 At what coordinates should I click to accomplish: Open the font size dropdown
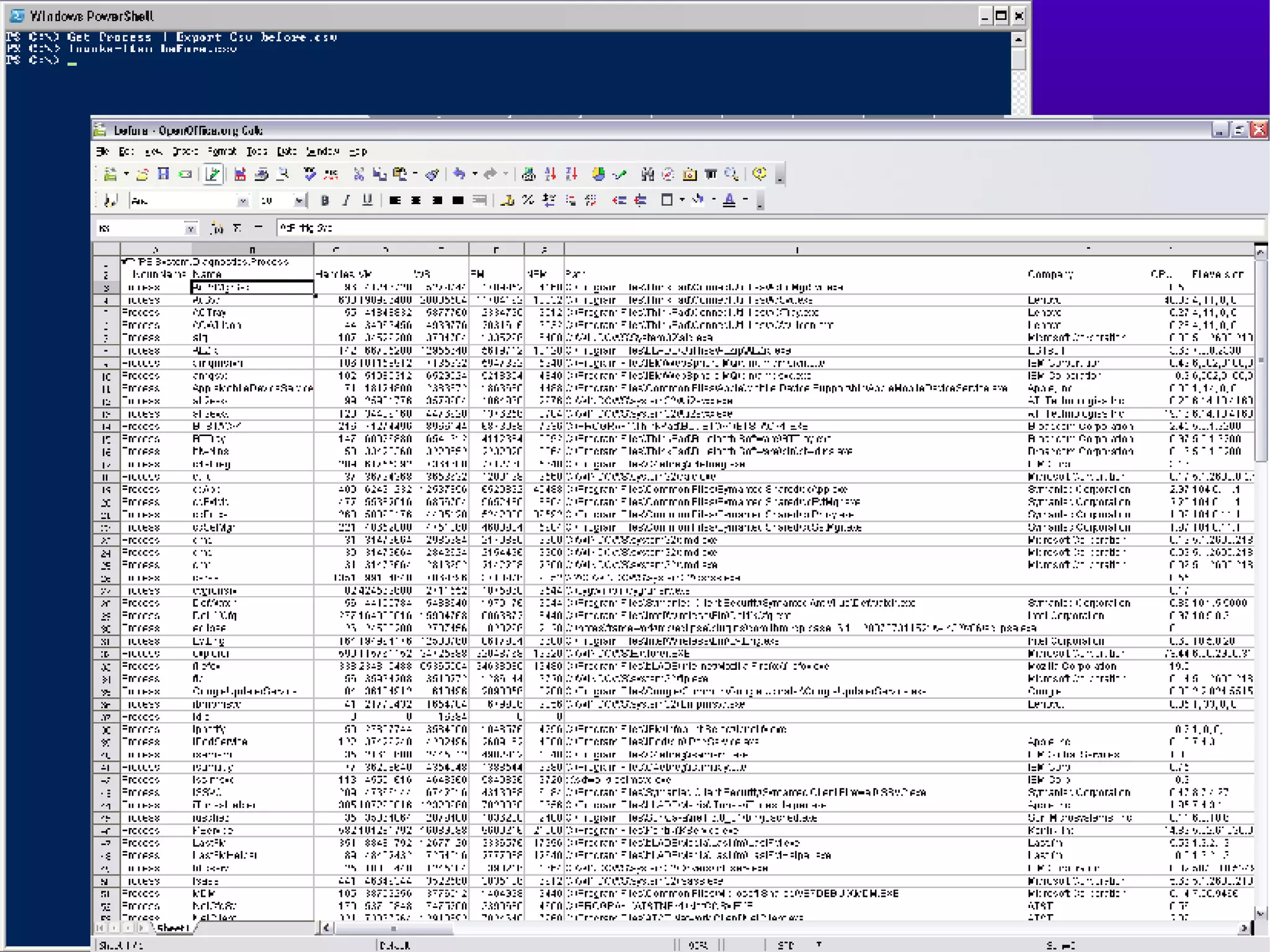[x=300, y=200]
